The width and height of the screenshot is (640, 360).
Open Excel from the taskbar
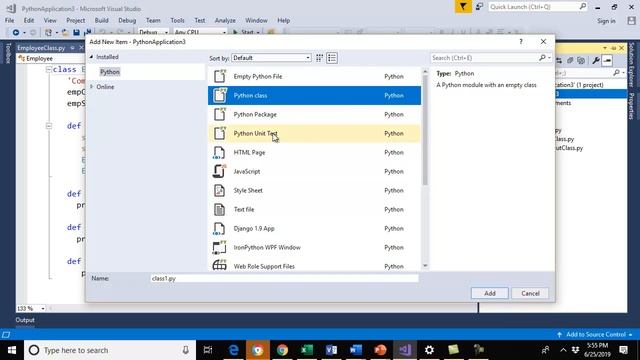coord(307,350)
